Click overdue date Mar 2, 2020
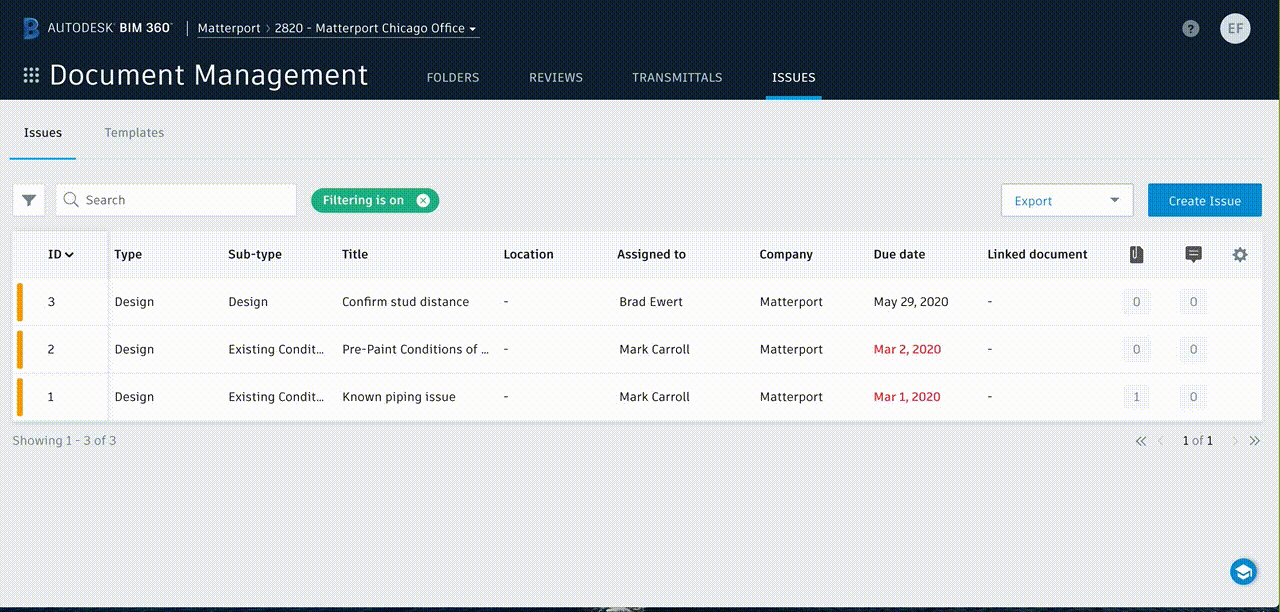The image size is (1280, 612). coord(907,350)
